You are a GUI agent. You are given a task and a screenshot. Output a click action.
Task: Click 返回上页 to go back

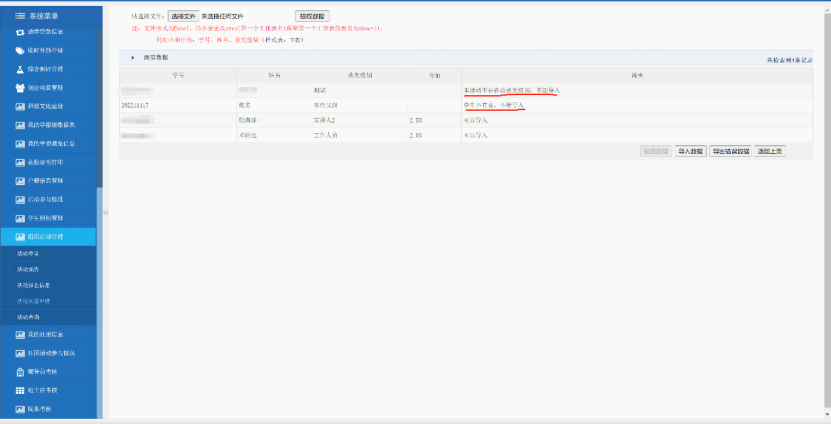point(770,151)
